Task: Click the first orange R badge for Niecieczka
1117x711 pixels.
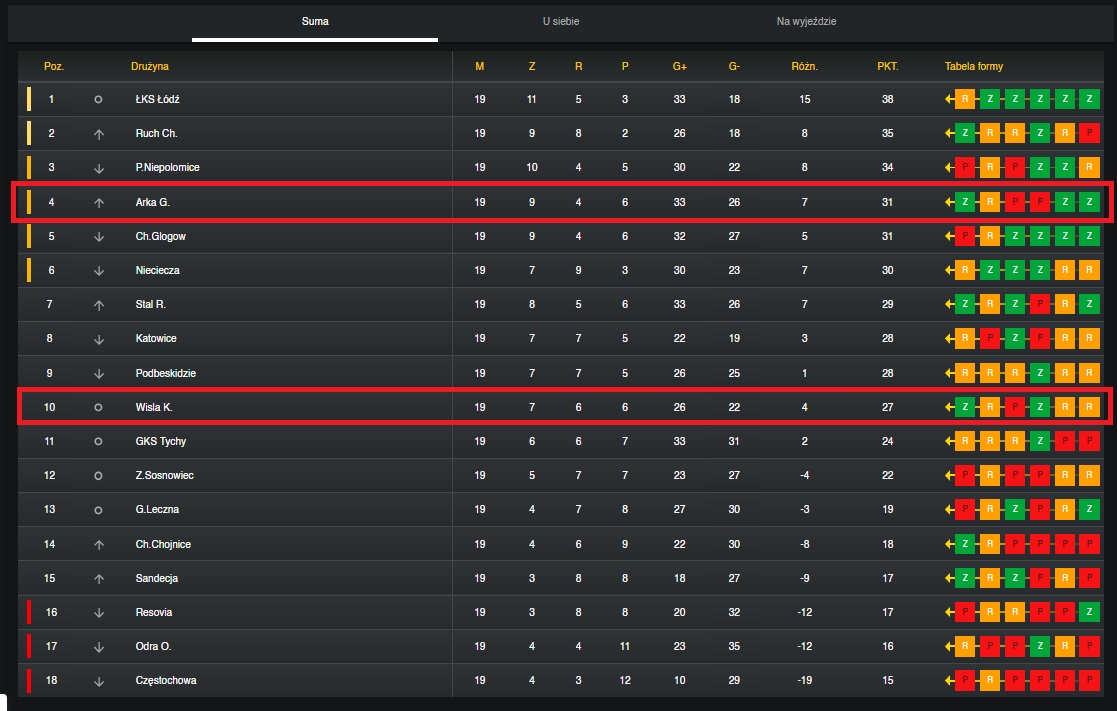Action: click(965, 270)
